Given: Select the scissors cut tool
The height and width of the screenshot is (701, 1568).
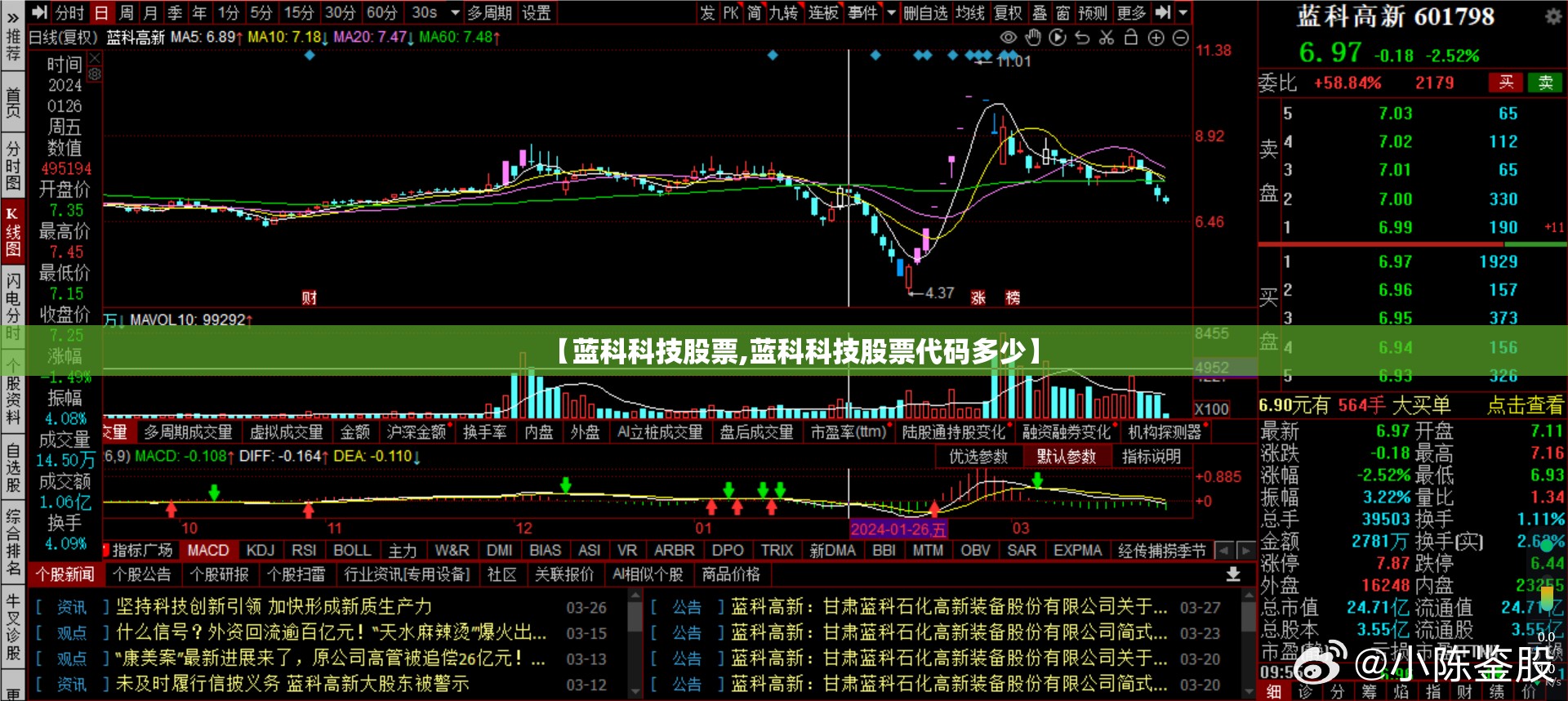Looking at the screenshot, I should [x=1107, y=38].
